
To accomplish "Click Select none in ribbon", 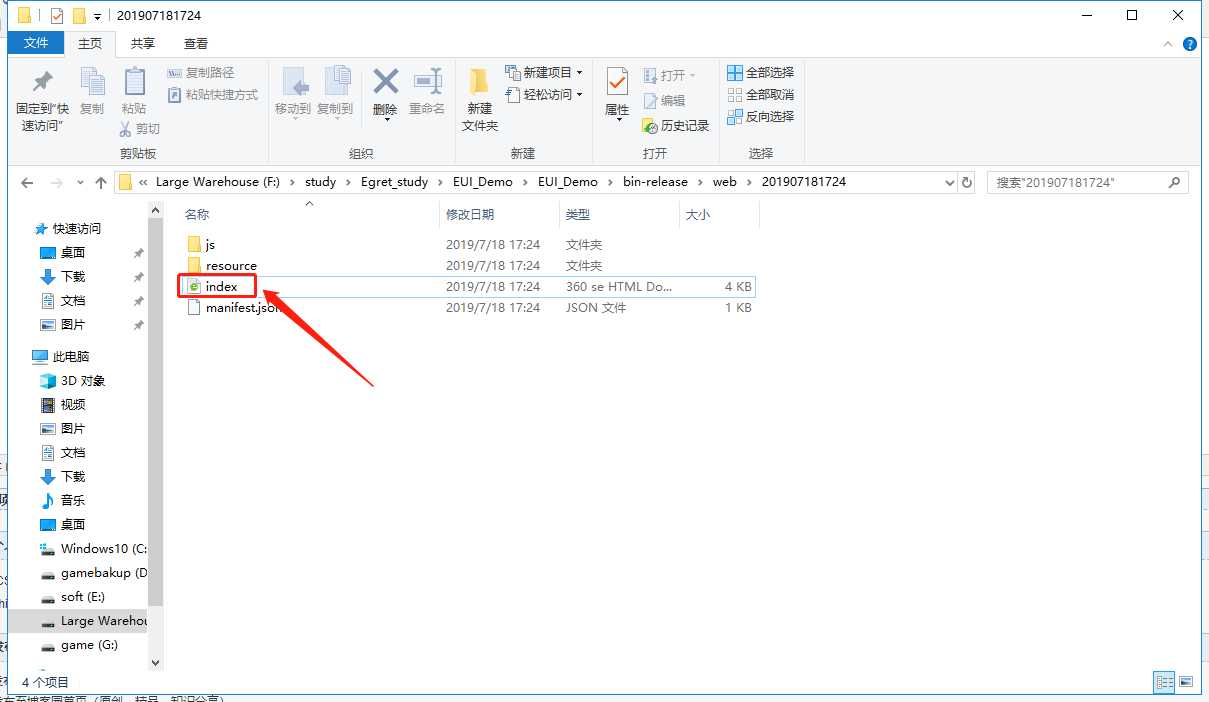I will pyautogui.click(x=760, y=95).
